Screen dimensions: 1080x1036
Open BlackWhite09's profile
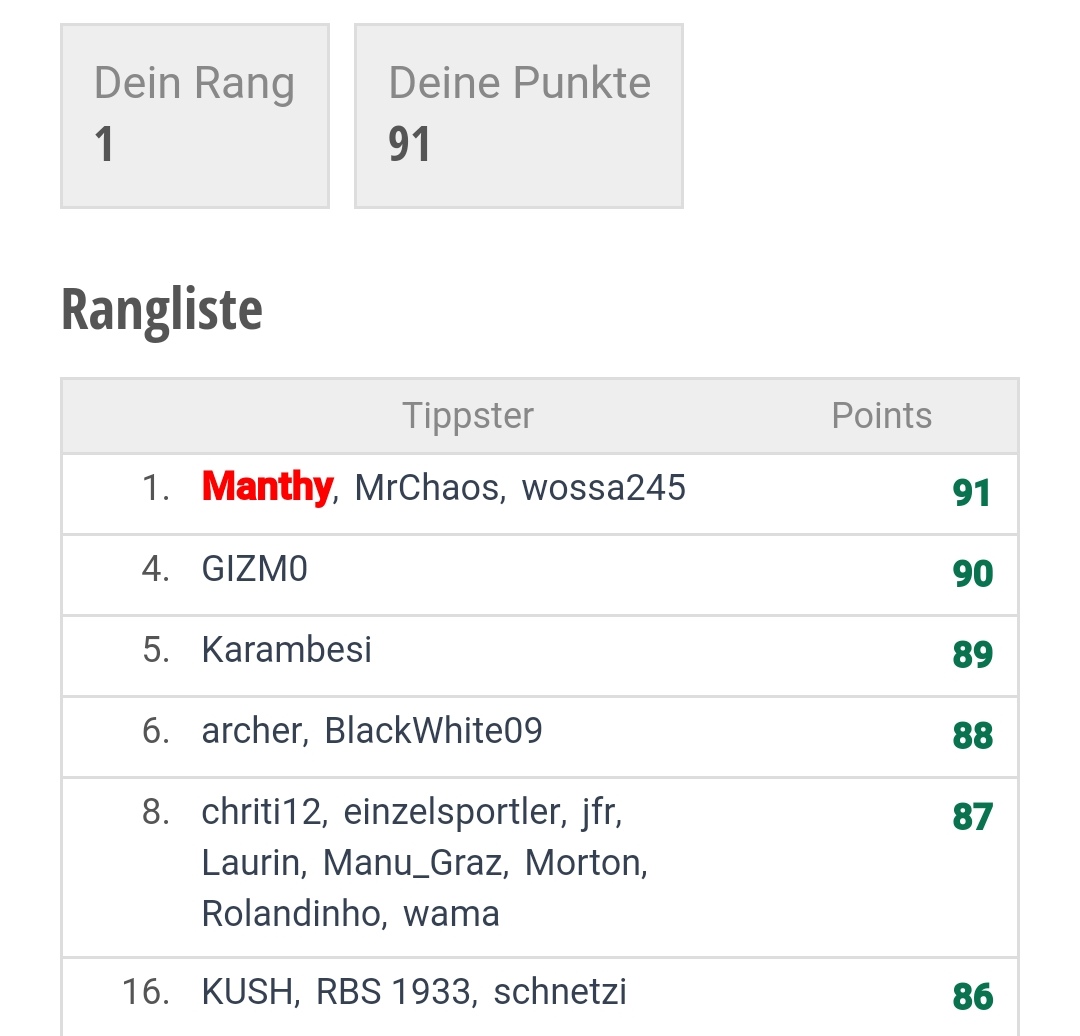click(433, 731)
